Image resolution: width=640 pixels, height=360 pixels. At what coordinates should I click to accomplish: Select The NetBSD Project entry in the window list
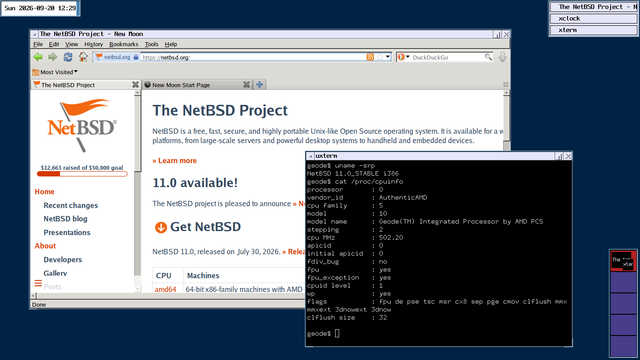coord(593,7)
